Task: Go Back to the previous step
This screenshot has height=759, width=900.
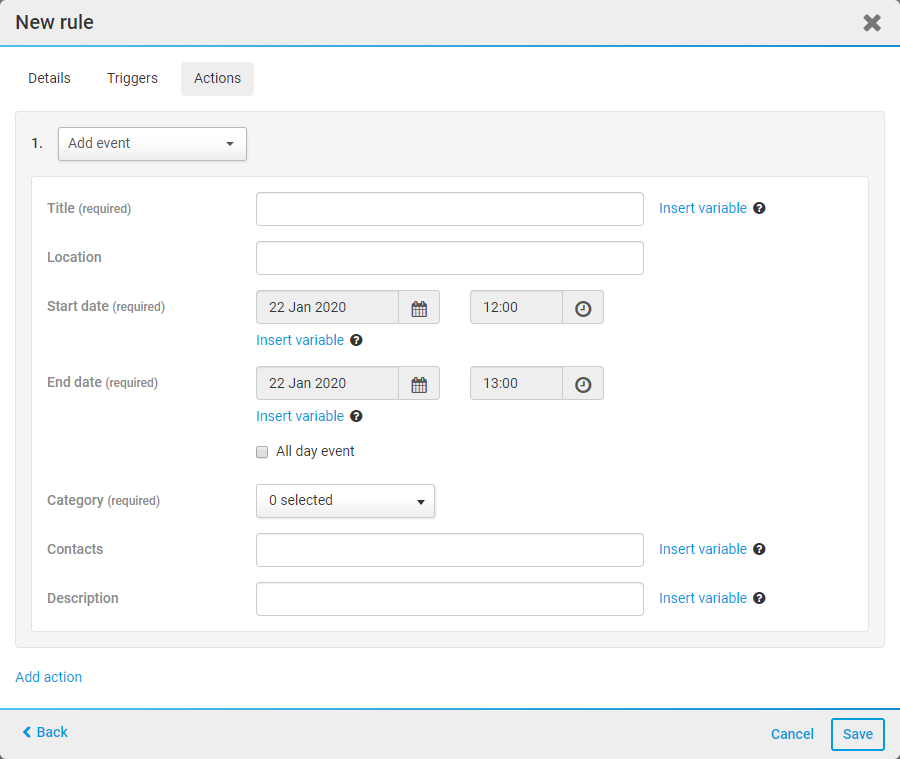Action: (45, 733)
